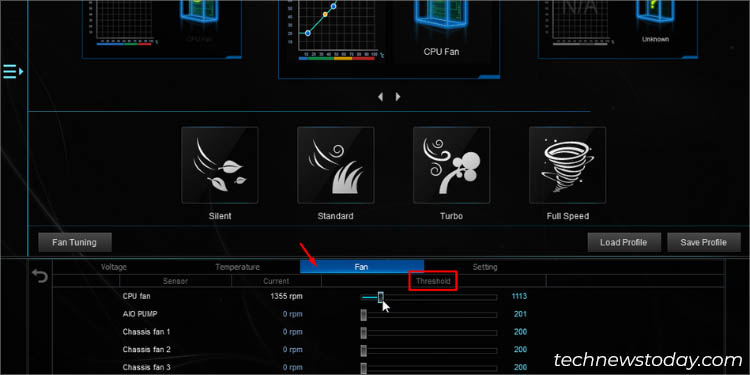The width and height of the screenshot is (750, 375).
Task: Click the Chassis fan 2 sensor label
Action: coord(146,350)
